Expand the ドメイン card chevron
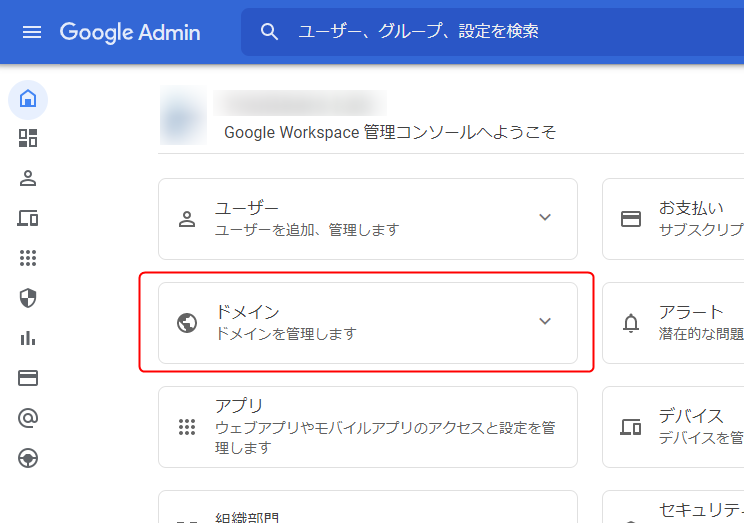The image size is (744, 523). pos(545,321)
